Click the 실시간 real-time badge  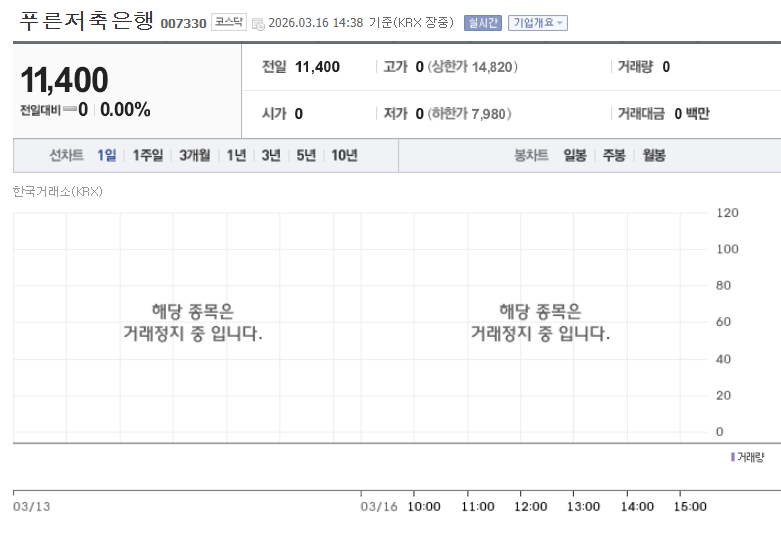(x=483, y=22)
